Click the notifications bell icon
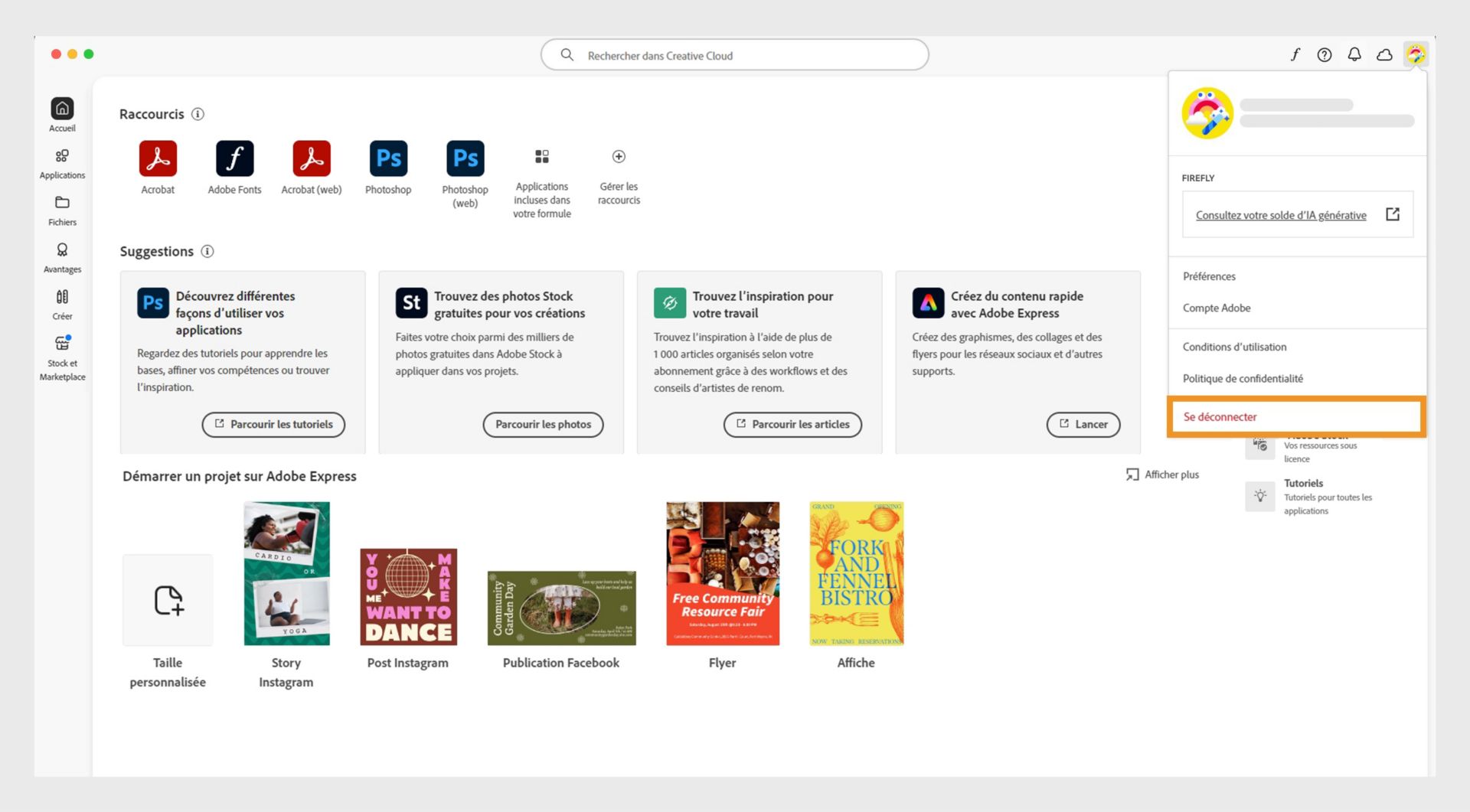 click(1354, 54)
